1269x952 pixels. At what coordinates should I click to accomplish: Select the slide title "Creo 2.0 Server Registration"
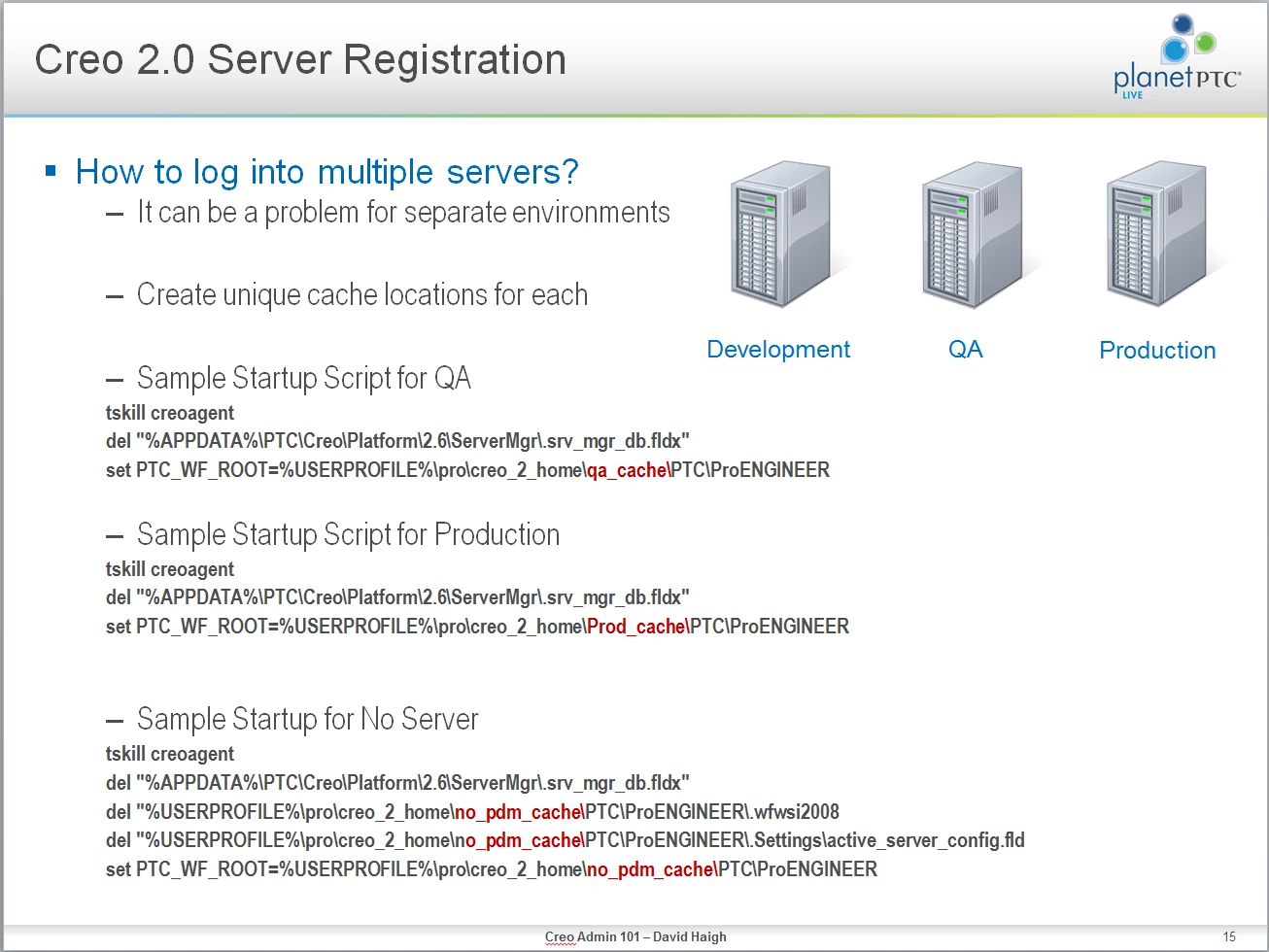coord(300,59)
